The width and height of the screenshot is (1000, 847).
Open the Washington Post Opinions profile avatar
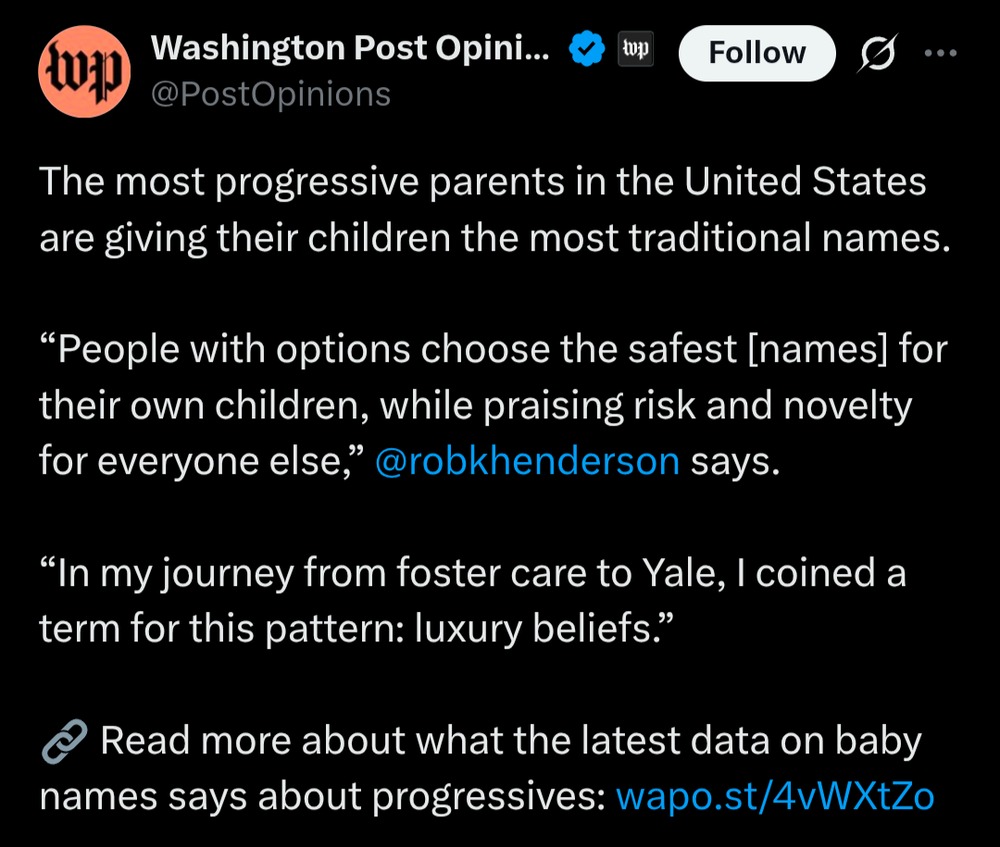(x=84, y=71)
